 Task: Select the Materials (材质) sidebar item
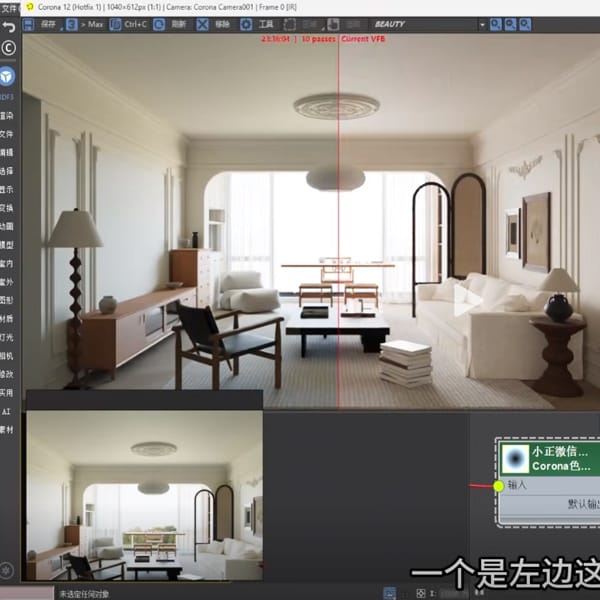[7, 319]
